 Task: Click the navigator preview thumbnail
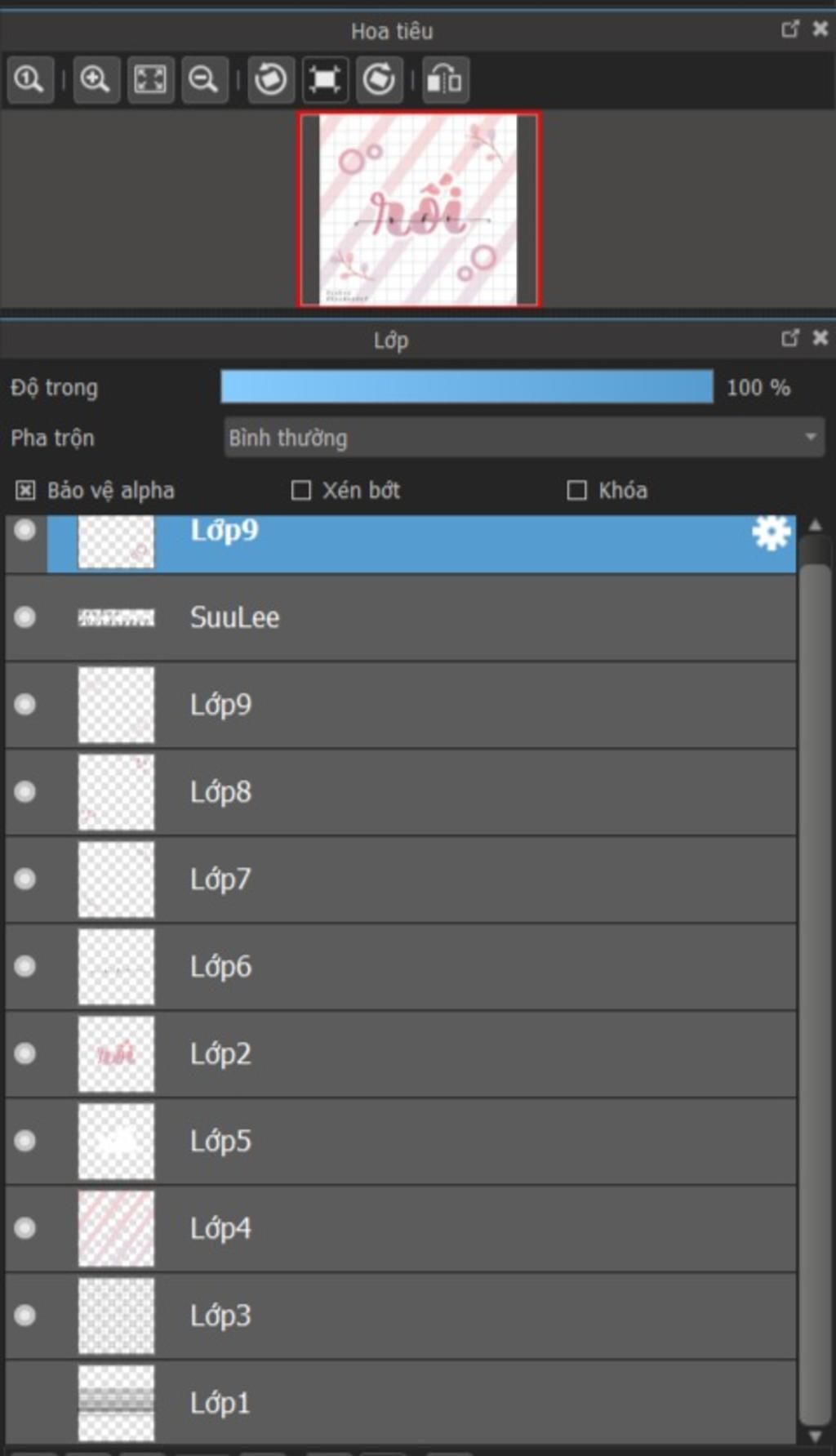point(419,210)
